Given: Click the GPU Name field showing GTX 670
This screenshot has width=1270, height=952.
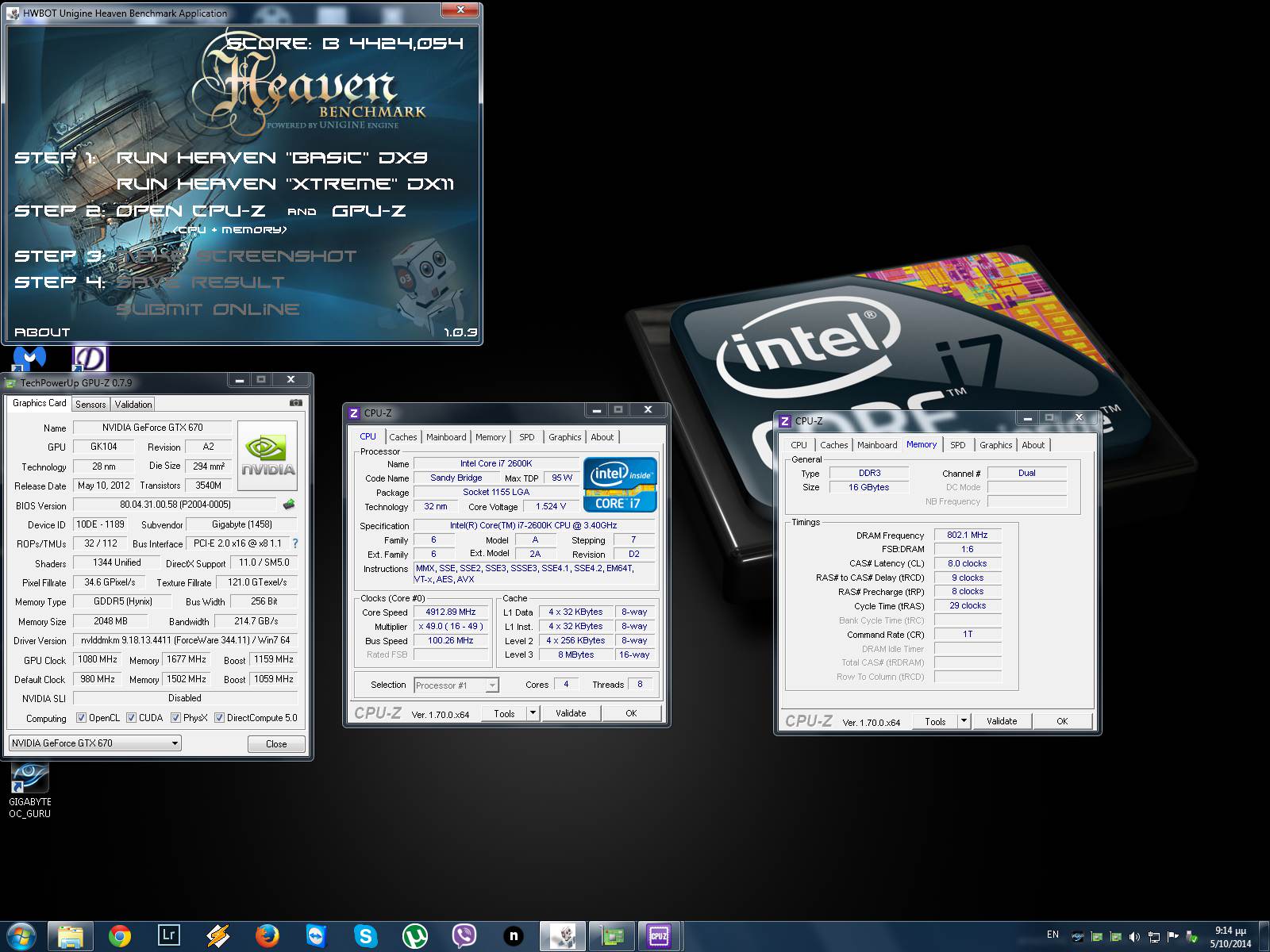Looking at the screenshot, I should (x=152, y=428).
